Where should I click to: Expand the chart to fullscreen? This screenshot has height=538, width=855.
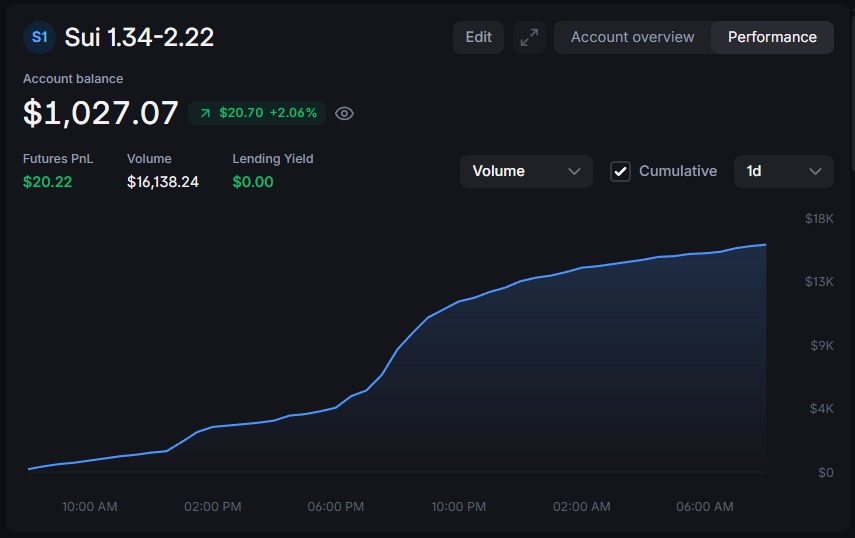pos(529,38)
